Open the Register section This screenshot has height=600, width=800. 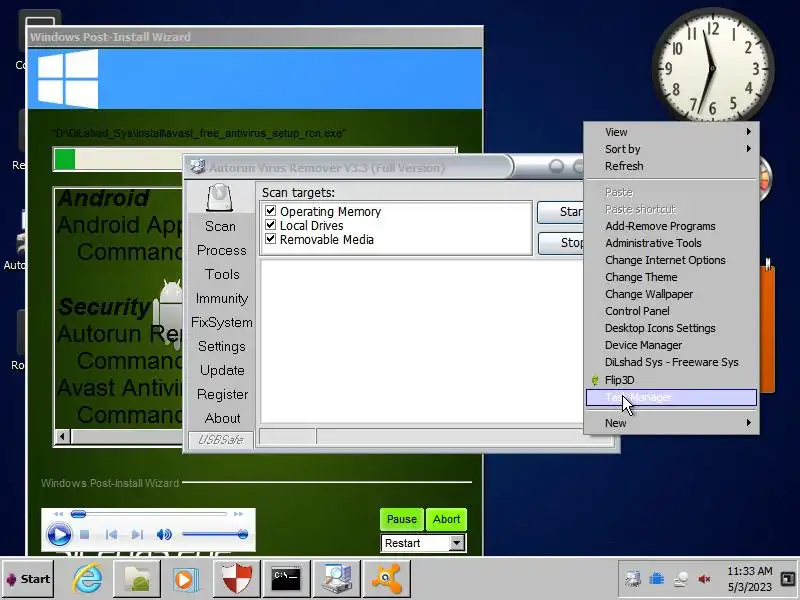tap(222, 394)
